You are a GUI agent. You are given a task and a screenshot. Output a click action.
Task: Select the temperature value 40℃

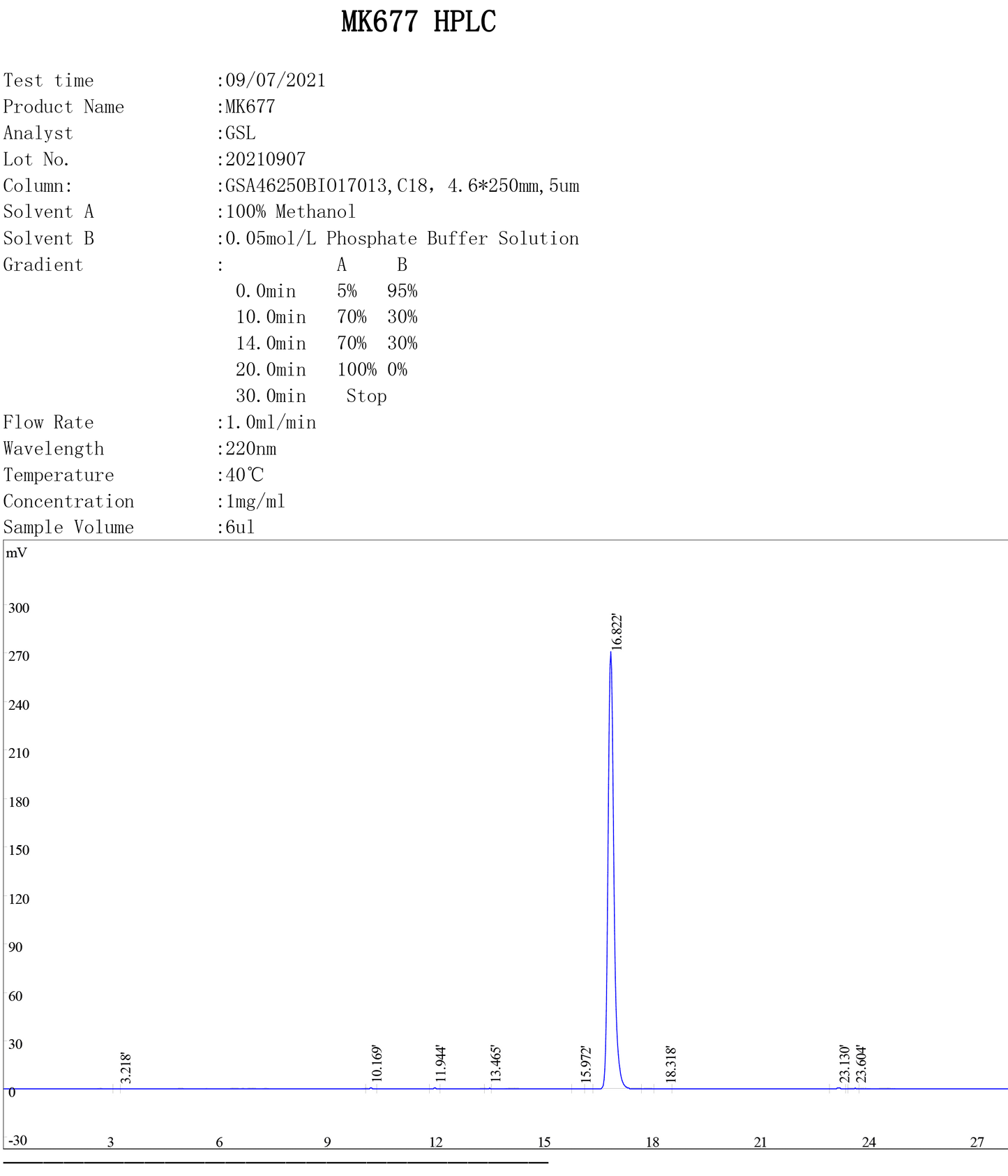[x=245, y=475]
